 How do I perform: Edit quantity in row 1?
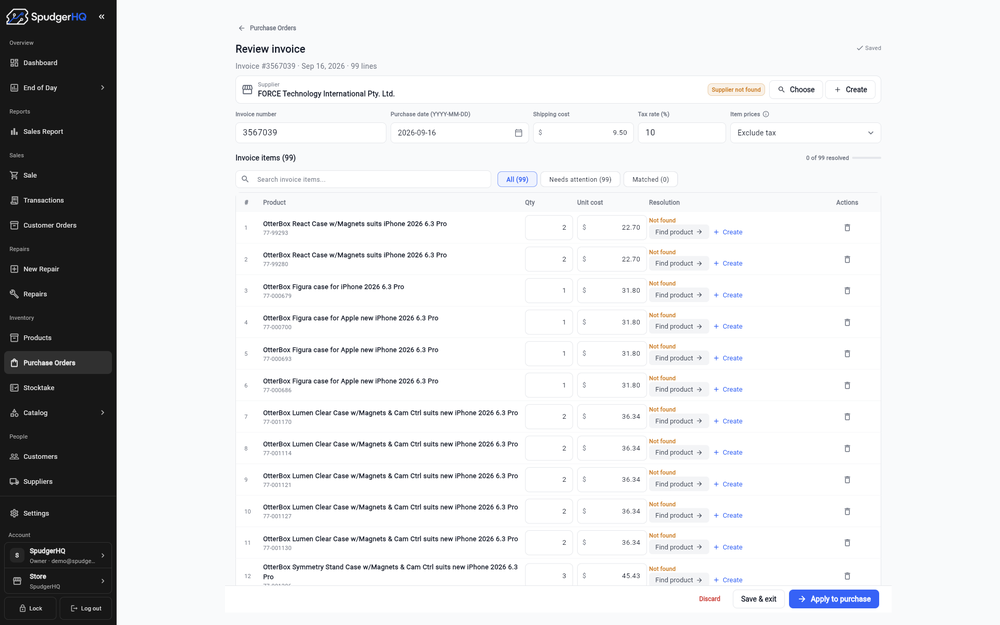tap(548, 228)
